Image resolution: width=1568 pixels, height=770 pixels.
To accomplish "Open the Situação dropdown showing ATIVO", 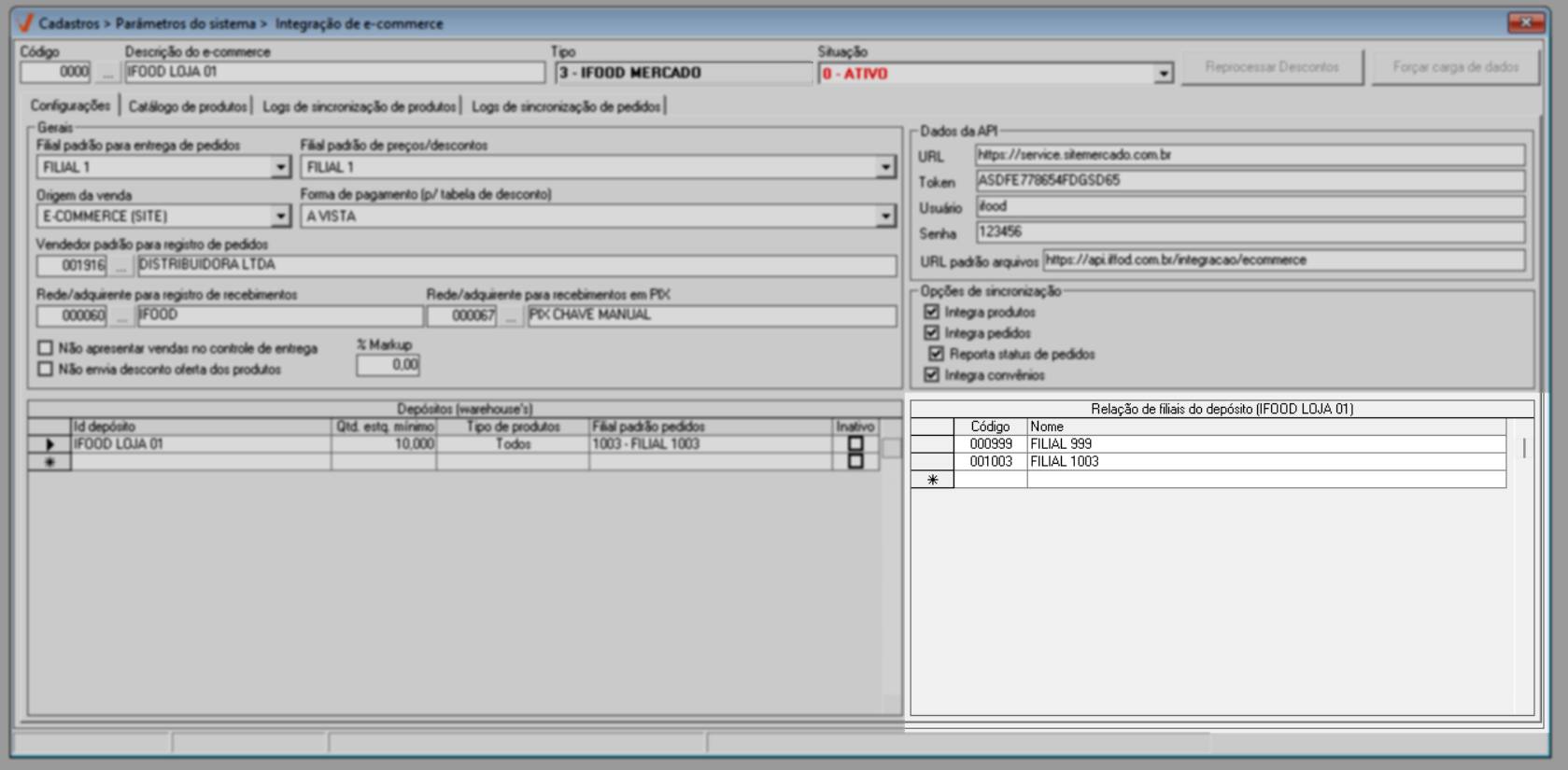I will pyautogui.click(x=1163, y=73).
